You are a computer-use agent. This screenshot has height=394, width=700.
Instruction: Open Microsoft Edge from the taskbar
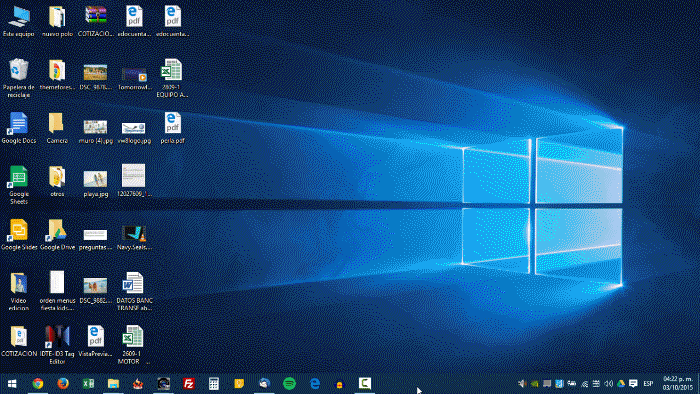click(315, 383)
